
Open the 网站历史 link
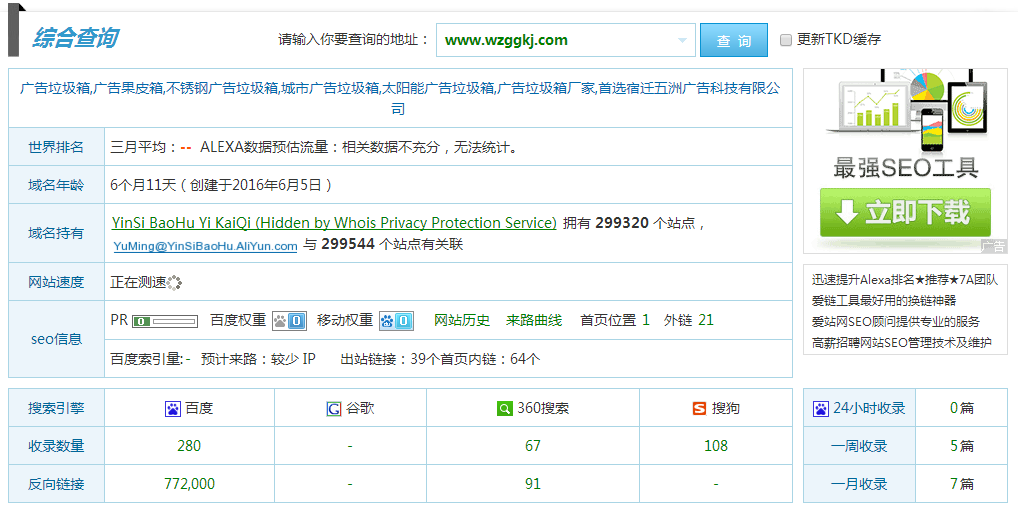click(x=462, y=321)
